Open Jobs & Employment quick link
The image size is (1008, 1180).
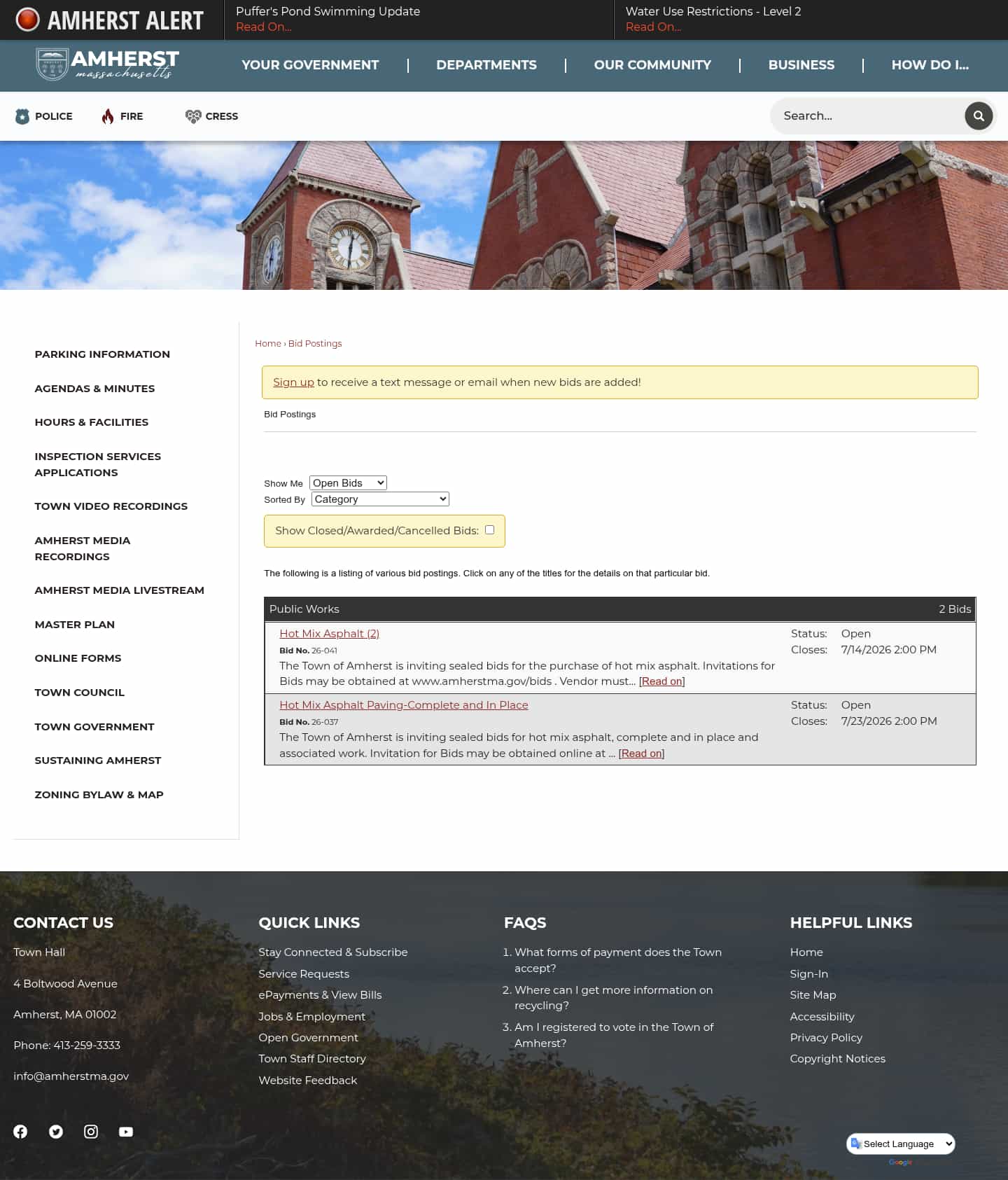[311, 1017]
